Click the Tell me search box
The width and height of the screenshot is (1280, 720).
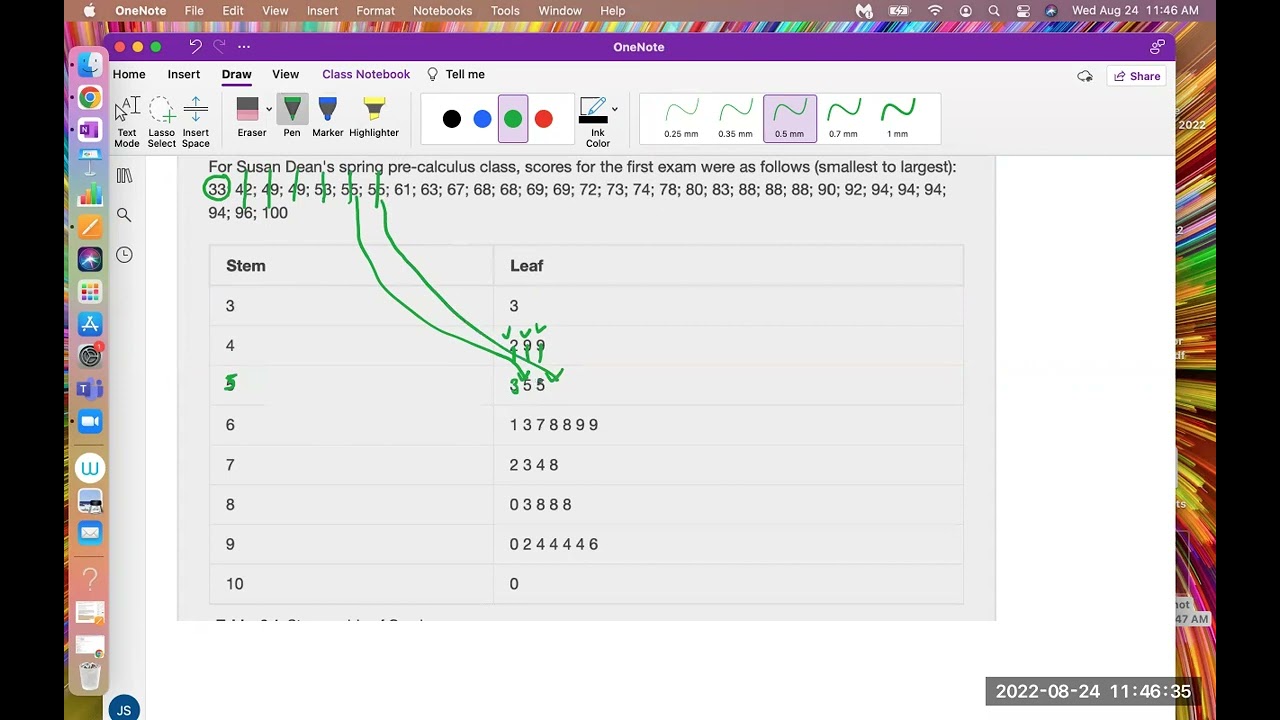457,74
